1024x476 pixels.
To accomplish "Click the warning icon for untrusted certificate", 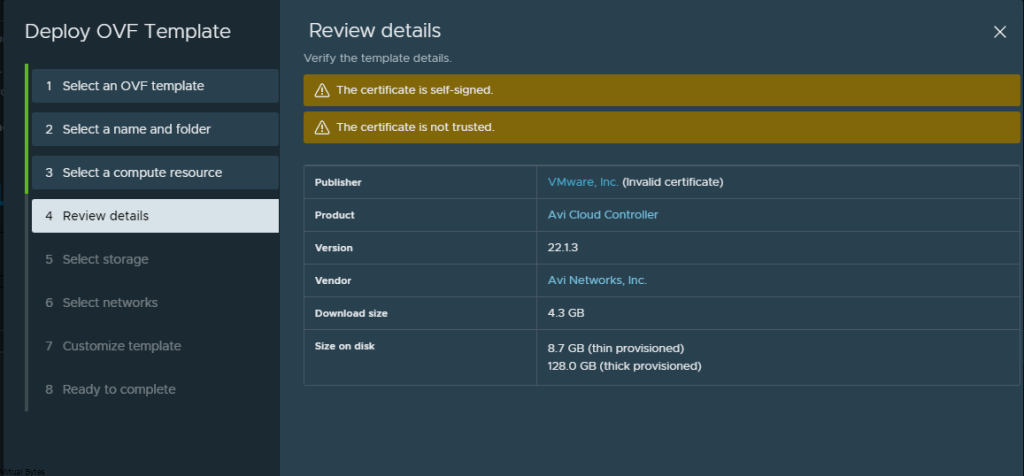I will (322, 127).
